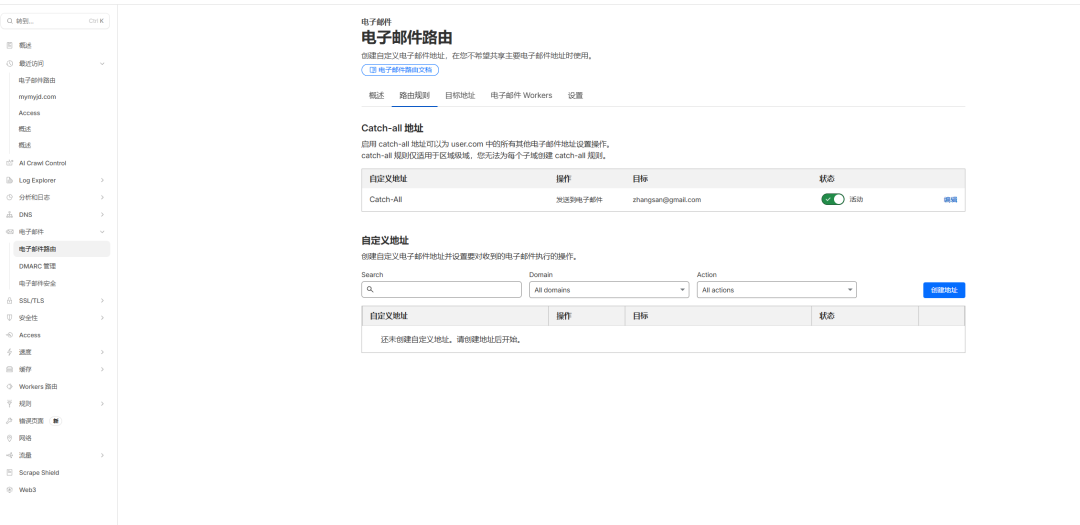Click the Web3 sidebar icon

(10, 490)
